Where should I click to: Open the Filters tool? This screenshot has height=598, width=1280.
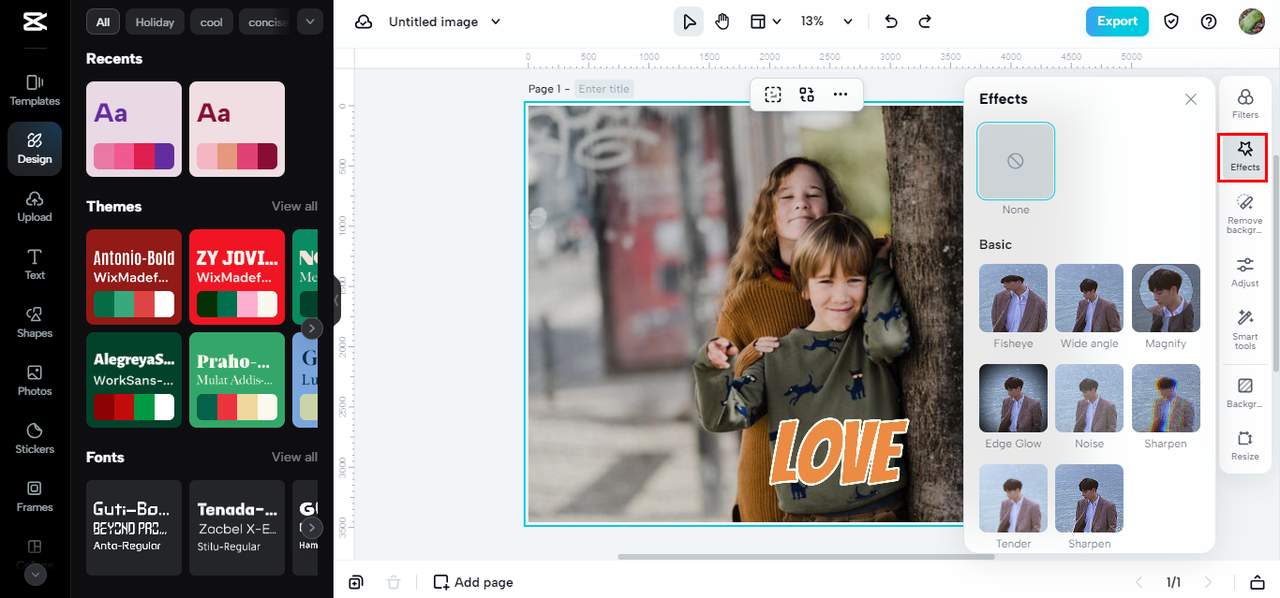[x=1245, y=104]
